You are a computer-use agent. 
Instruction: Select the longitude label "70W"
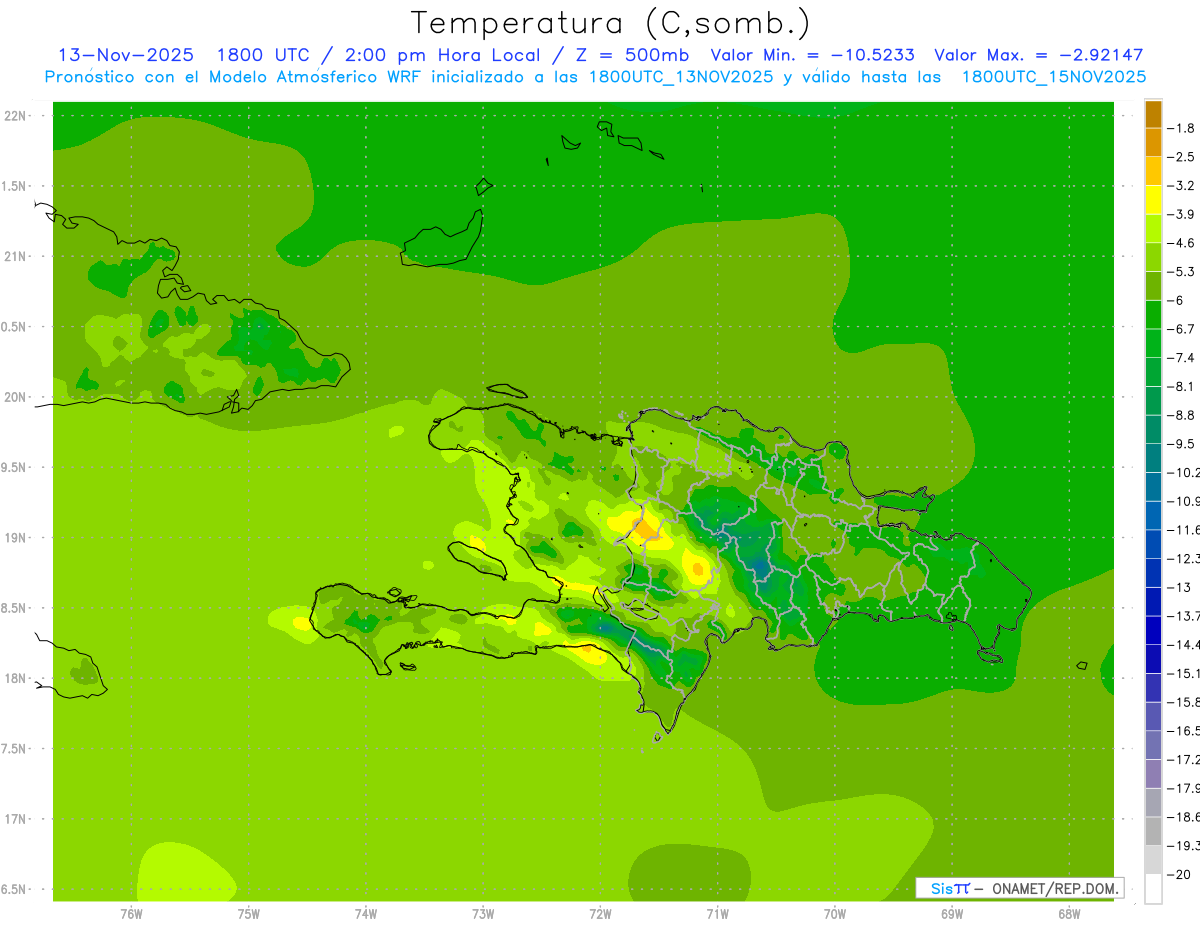point(835,913)
